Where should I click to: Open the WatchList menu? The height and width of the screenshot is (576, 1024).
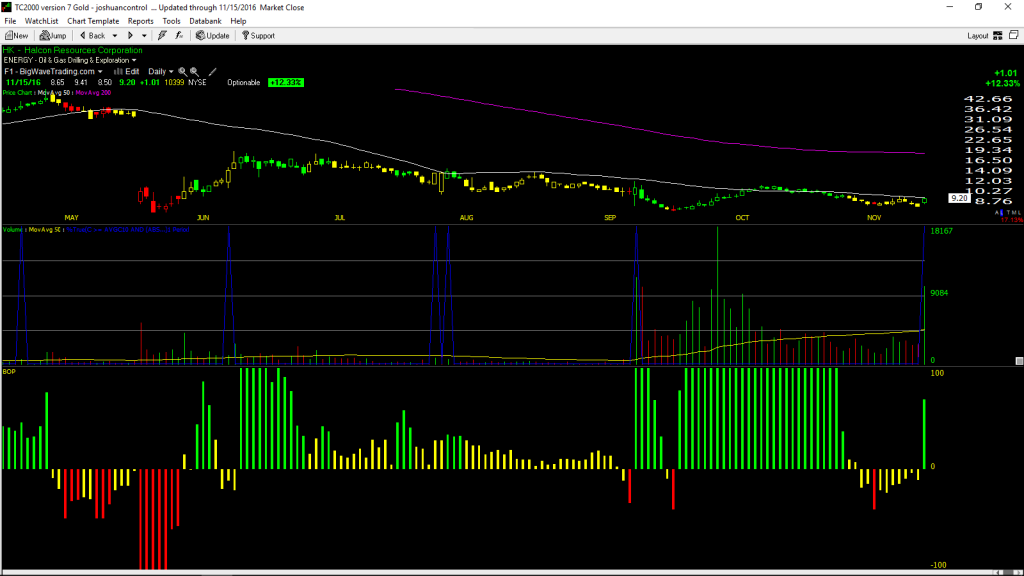tap(41, 21)
